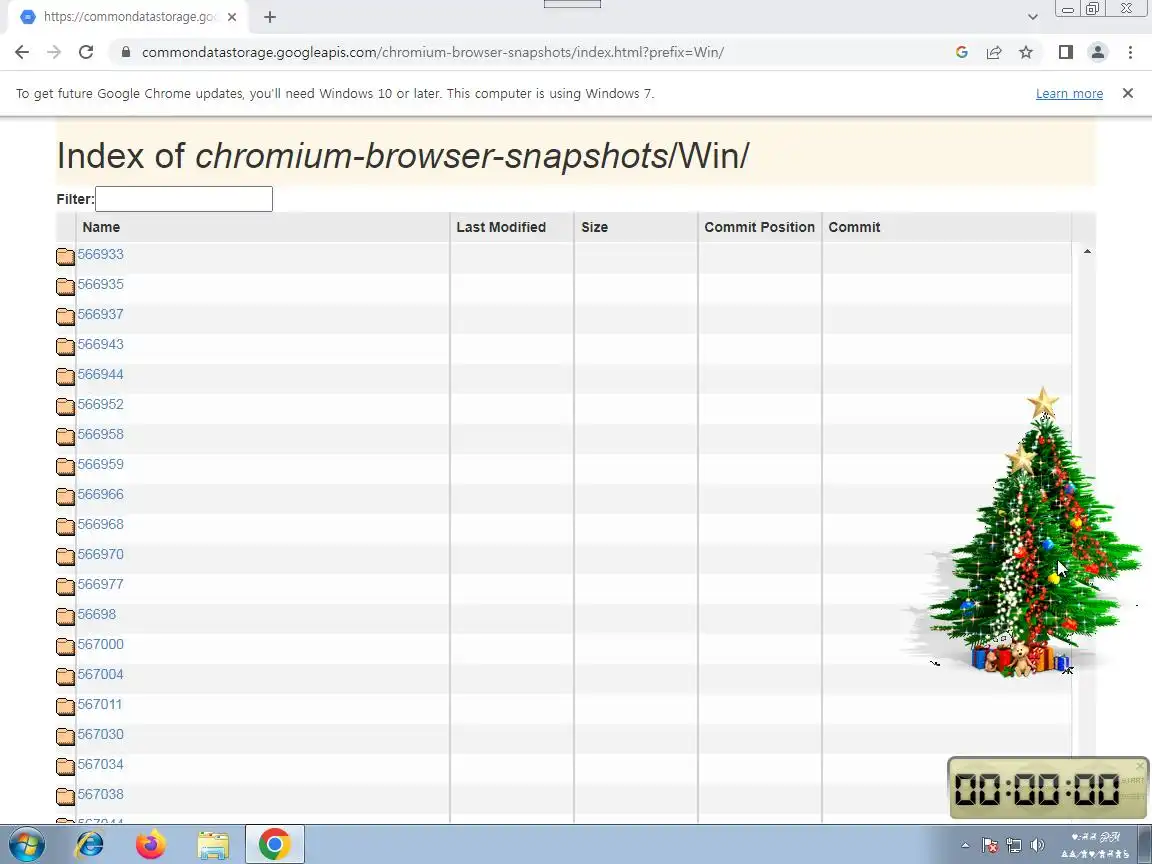
Task: Open folder 566977
Action: 101,585
